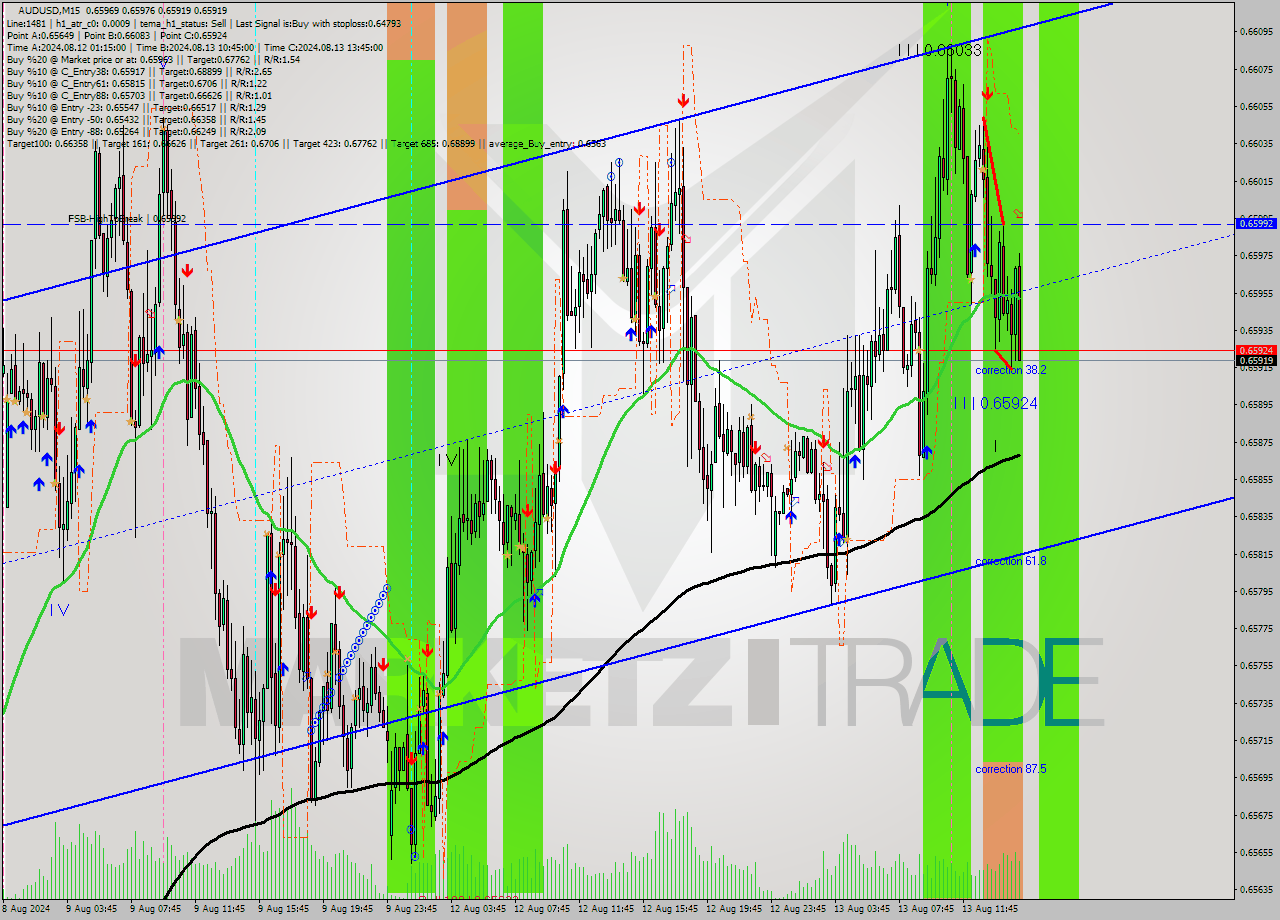Click the 0.66095 price axis label
The height and width of the screenshot is (920, 1280).
tap(1257, 32)
